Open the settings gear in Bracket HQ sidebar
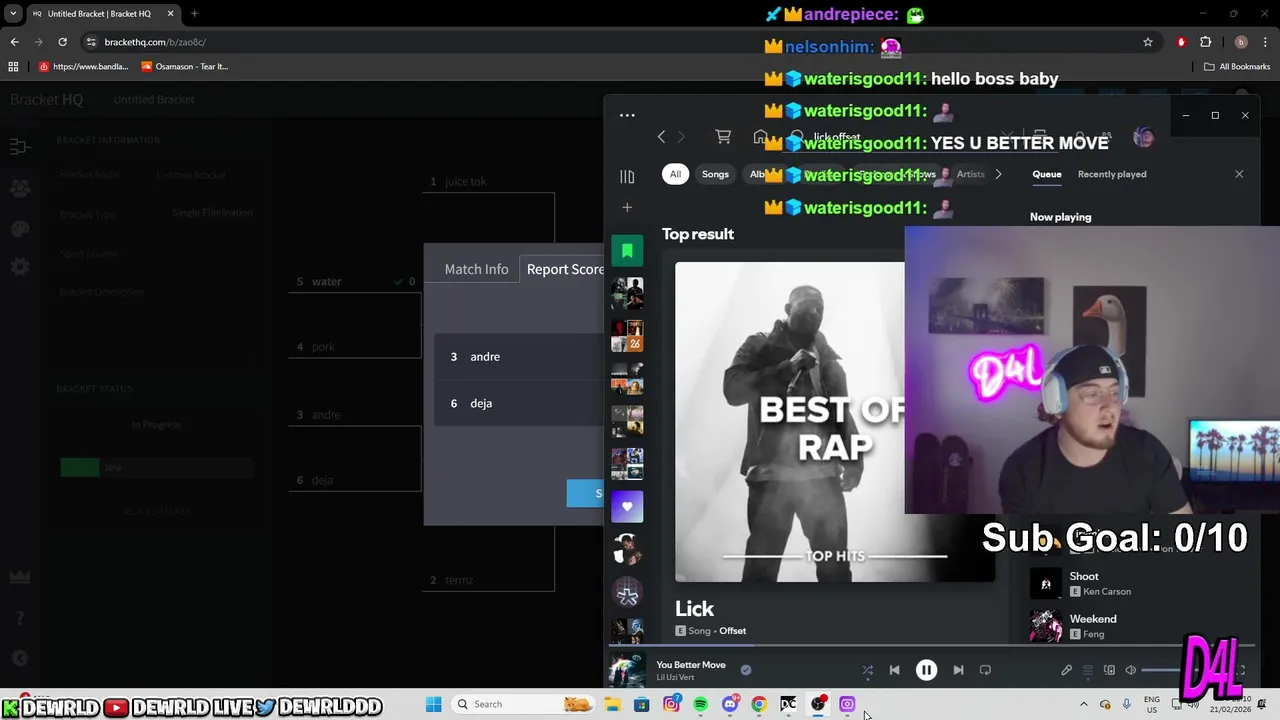This screenshot has width=1280, height=720. pos(19,267)
